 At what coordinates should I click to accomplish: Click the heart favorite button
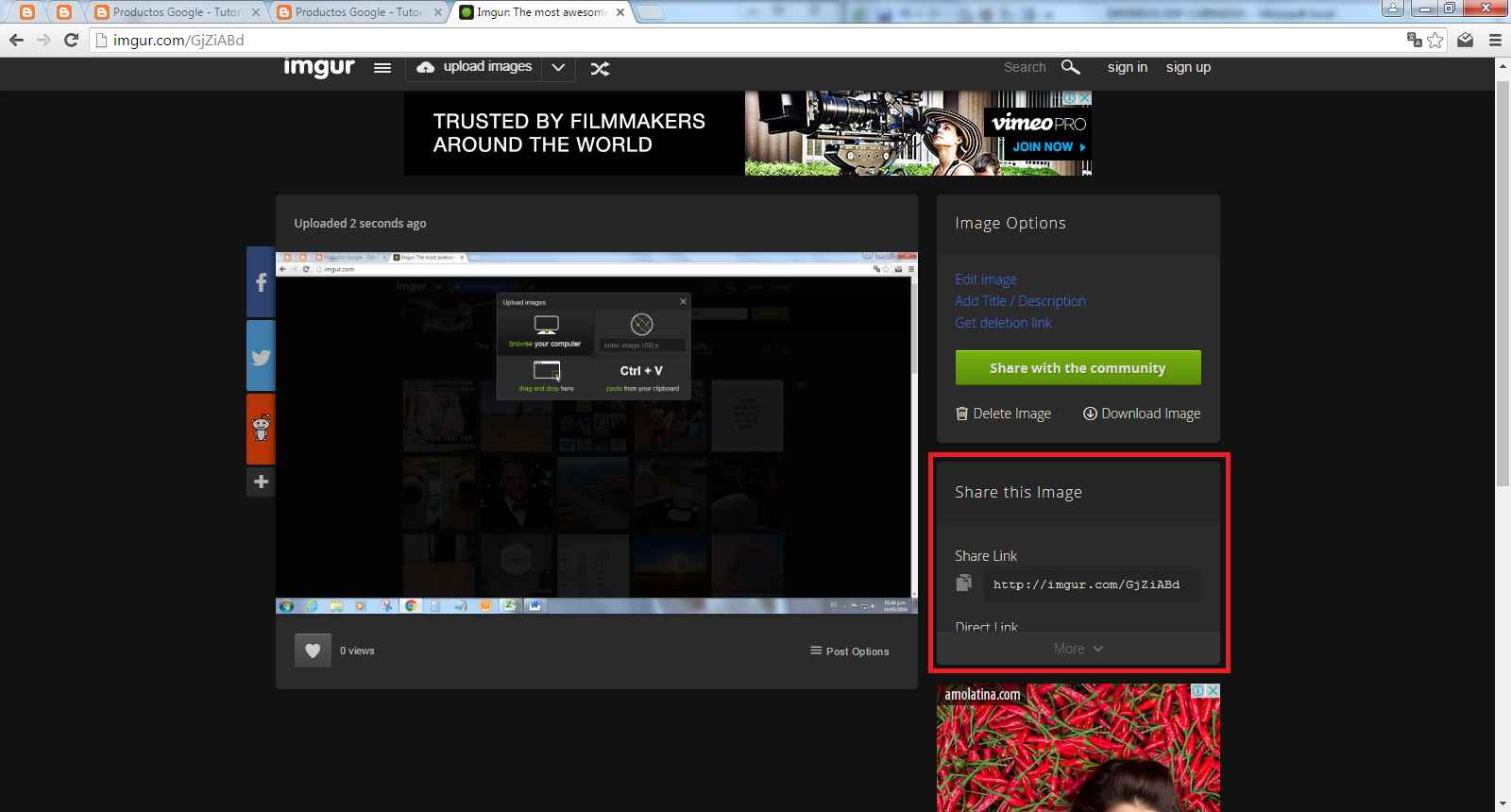coord(313,651)
